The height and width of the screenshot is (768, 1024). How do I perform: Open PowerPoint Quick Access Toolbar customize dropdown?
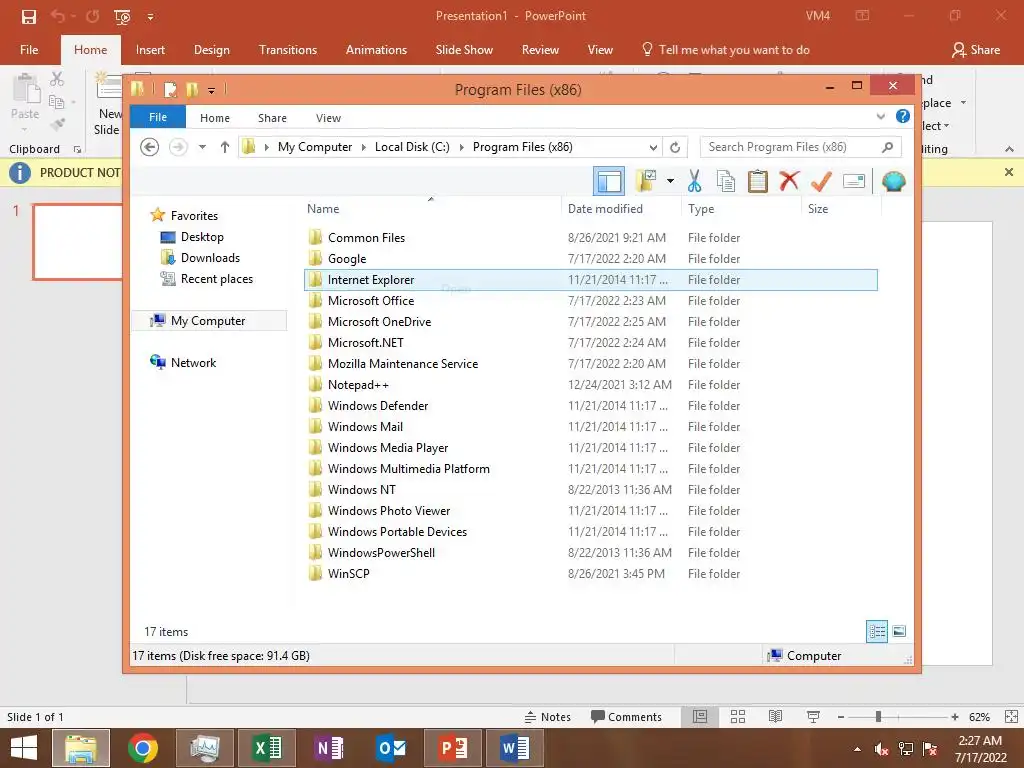pos(150,17)
